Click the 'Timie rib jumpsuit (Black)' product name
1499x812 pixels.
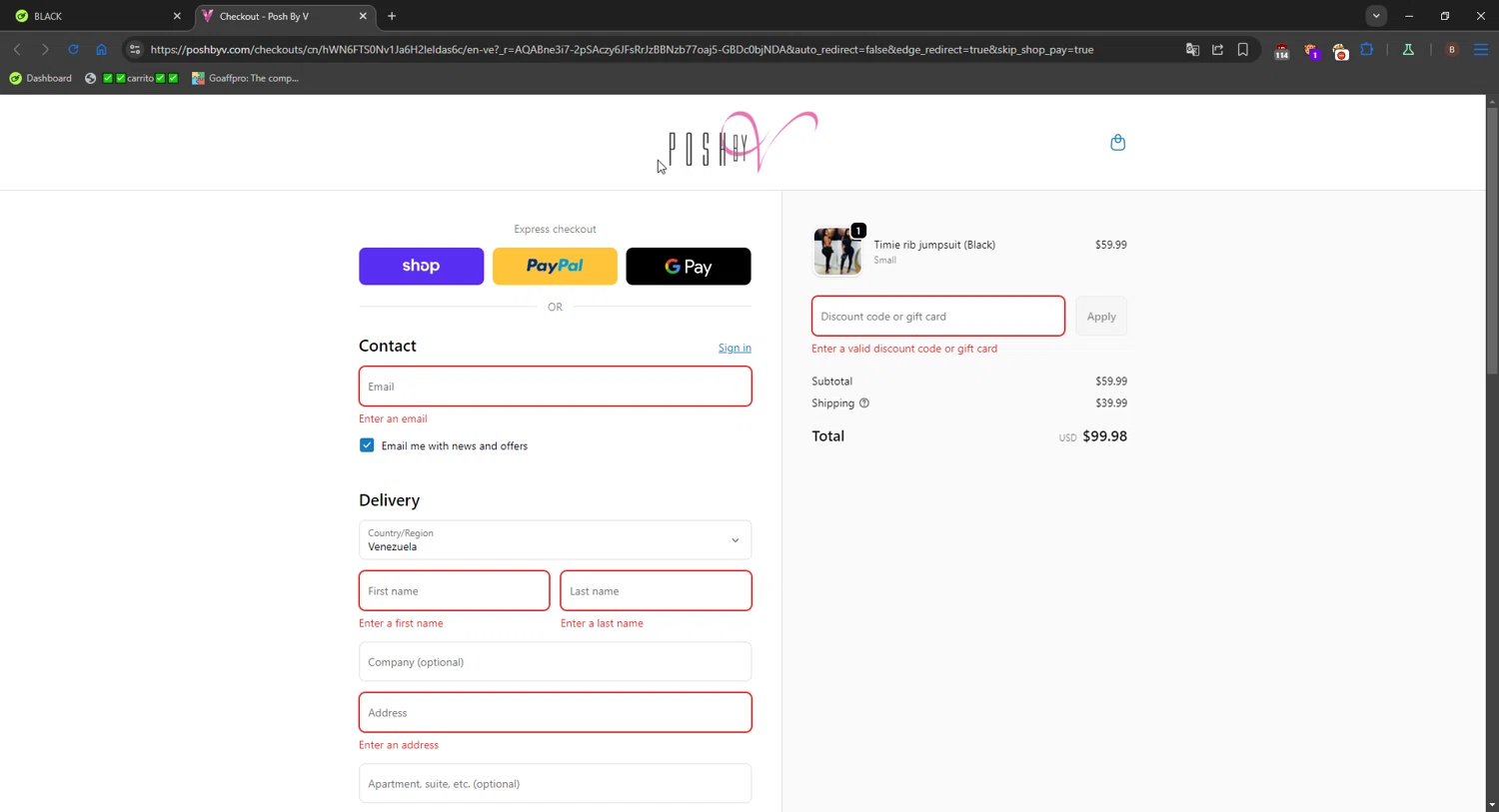(934, 245)
